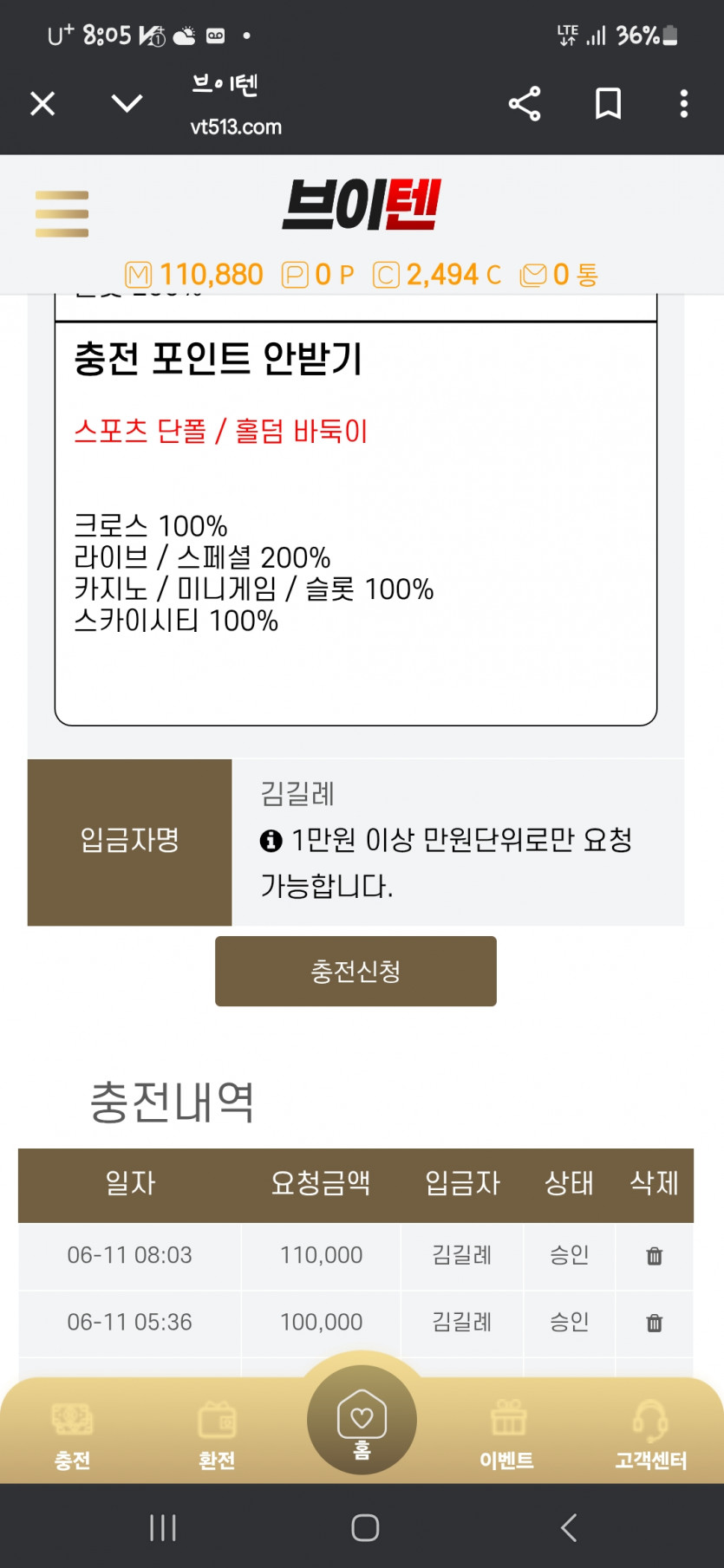Delete the 06-11 05:36 charge record
The height and width of the screenshot is (1568, 724).
point(655,1323)
